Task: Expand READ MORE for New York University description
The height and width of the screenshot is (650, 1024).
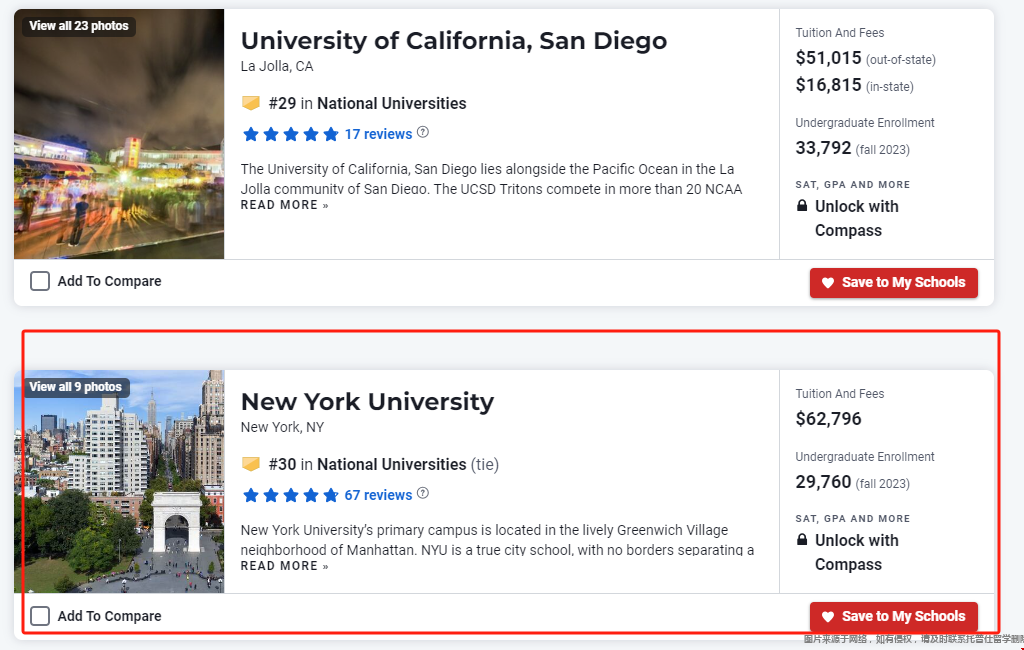Action: [x=285, y=566]
